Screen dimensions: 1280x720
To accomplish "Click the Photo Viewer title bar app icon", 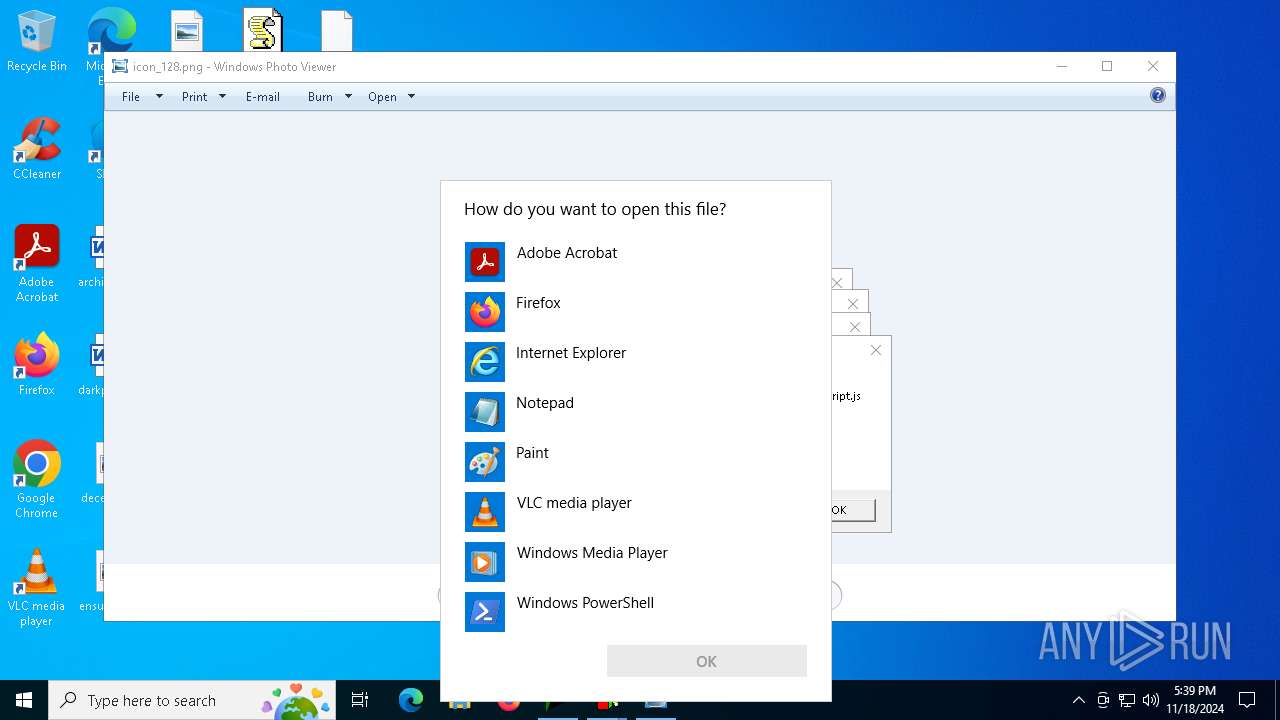I will (120, 66).
